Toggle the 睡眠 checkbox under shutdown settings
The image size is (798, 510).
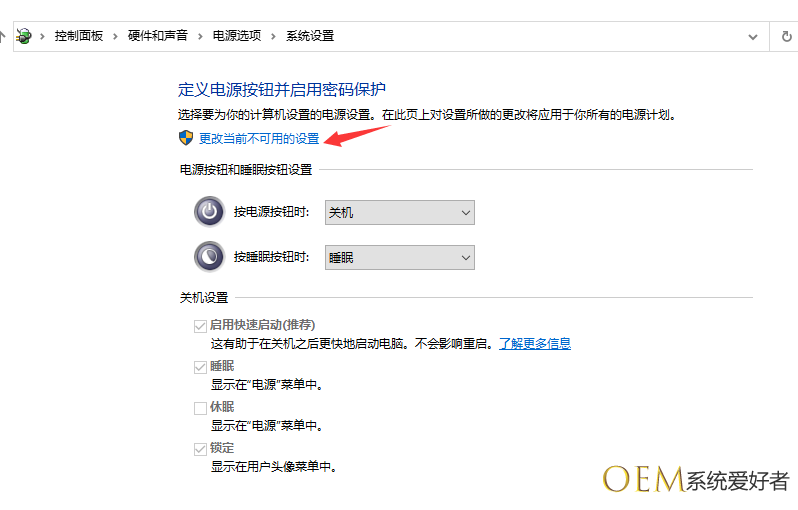click(x=200, y=367)
